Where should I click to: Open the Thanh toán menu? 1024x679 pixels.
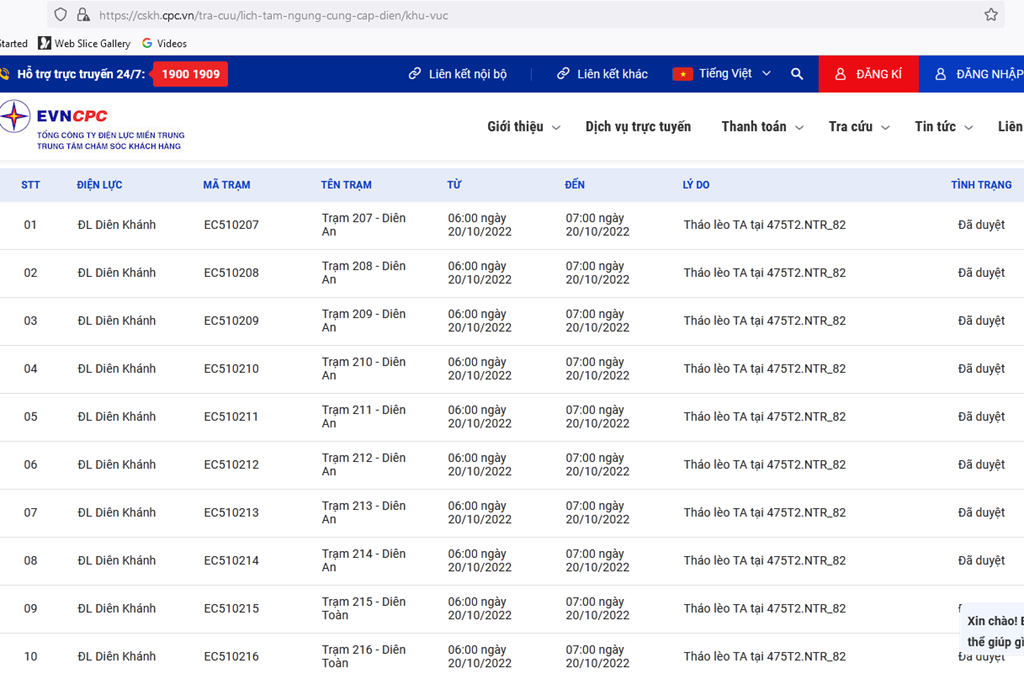(x=762, y=127)
